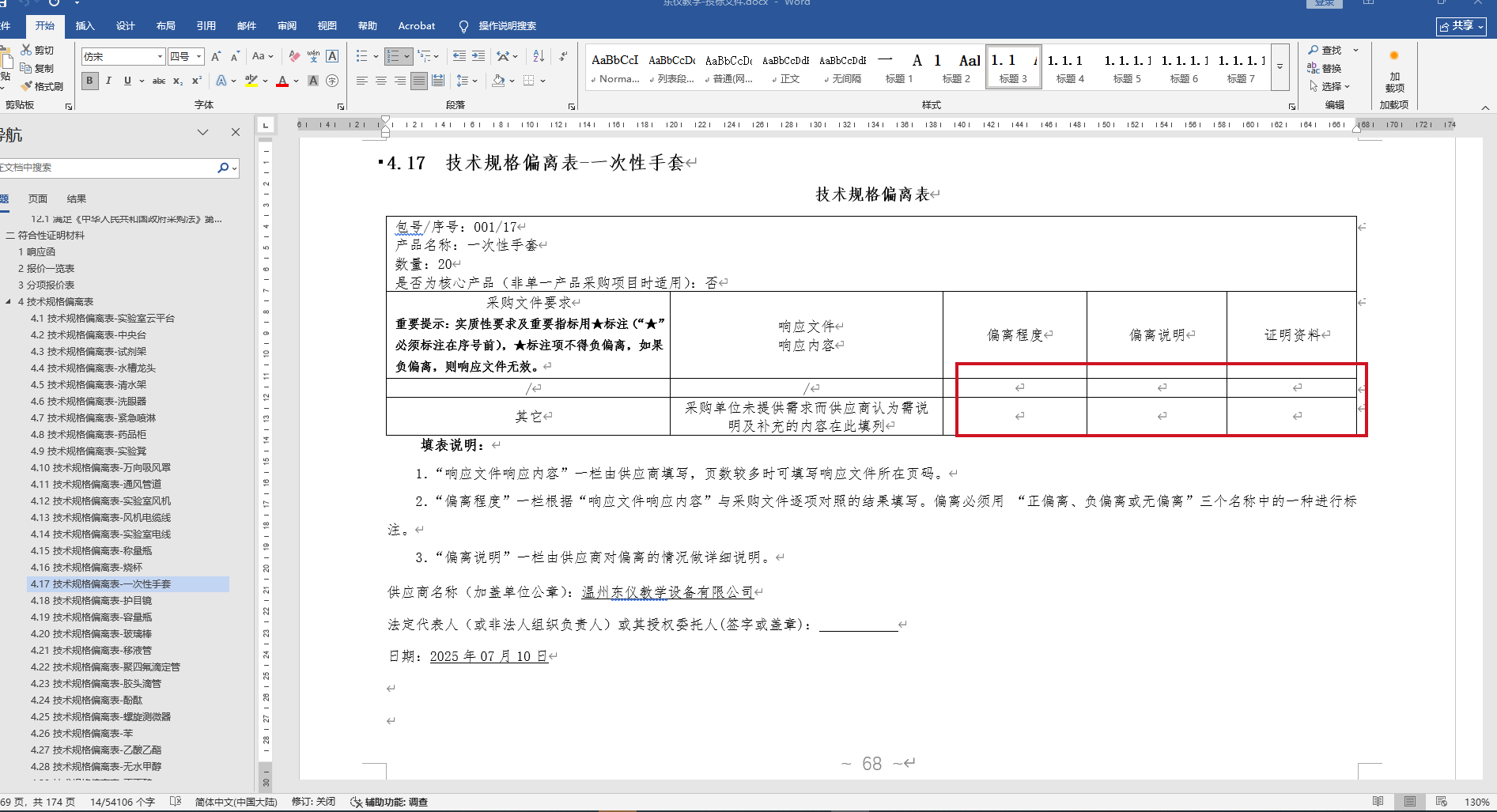This screenshot has width=1497, height=812.
Task: Open the phonetic guide (wén) tool
Action: coord(313,56)
